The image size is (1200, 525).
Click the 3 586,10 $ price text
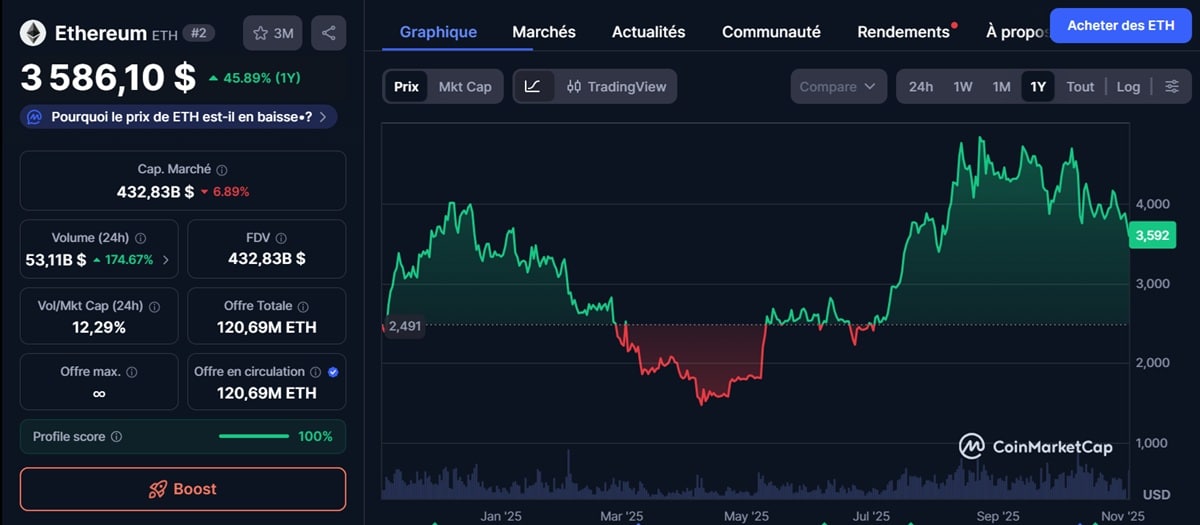click(108, 78)
